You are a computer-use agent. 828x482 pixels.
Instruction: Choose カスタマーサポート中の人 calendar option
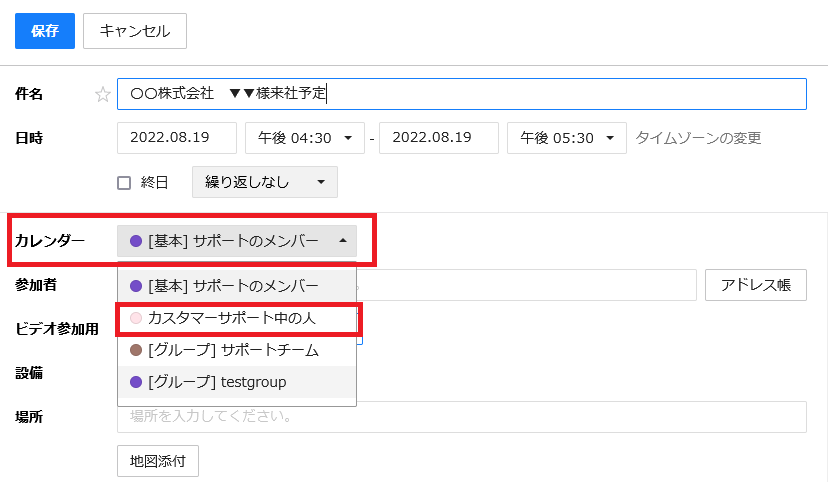(x=237, y=318)
